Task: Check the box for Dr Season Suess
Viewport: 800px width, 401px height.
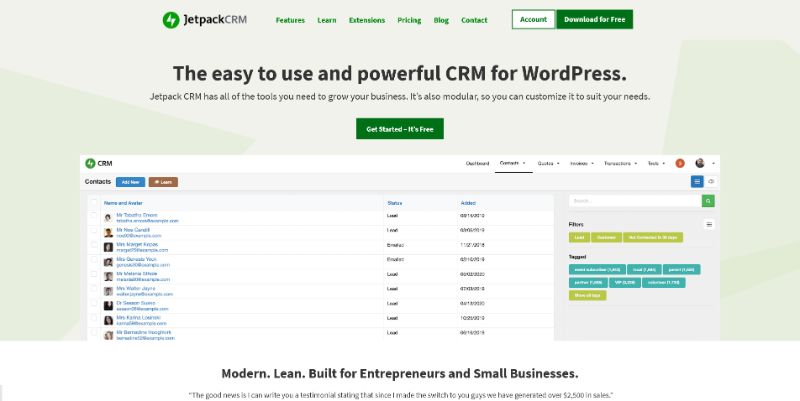Action: [94, 303]
